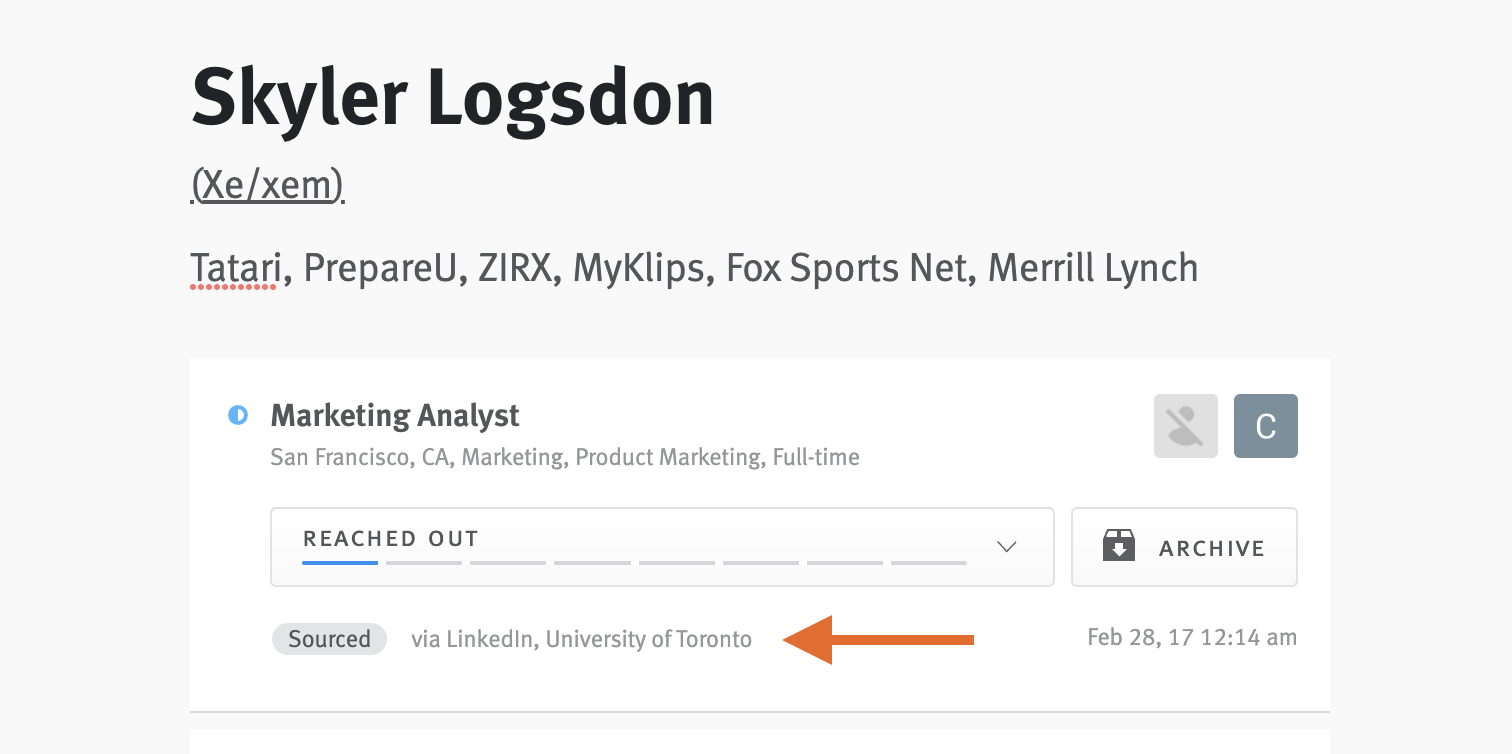Screen dimensions: 1512x754
Task: Open the Tatari company link
Action: tap(234, 267)
